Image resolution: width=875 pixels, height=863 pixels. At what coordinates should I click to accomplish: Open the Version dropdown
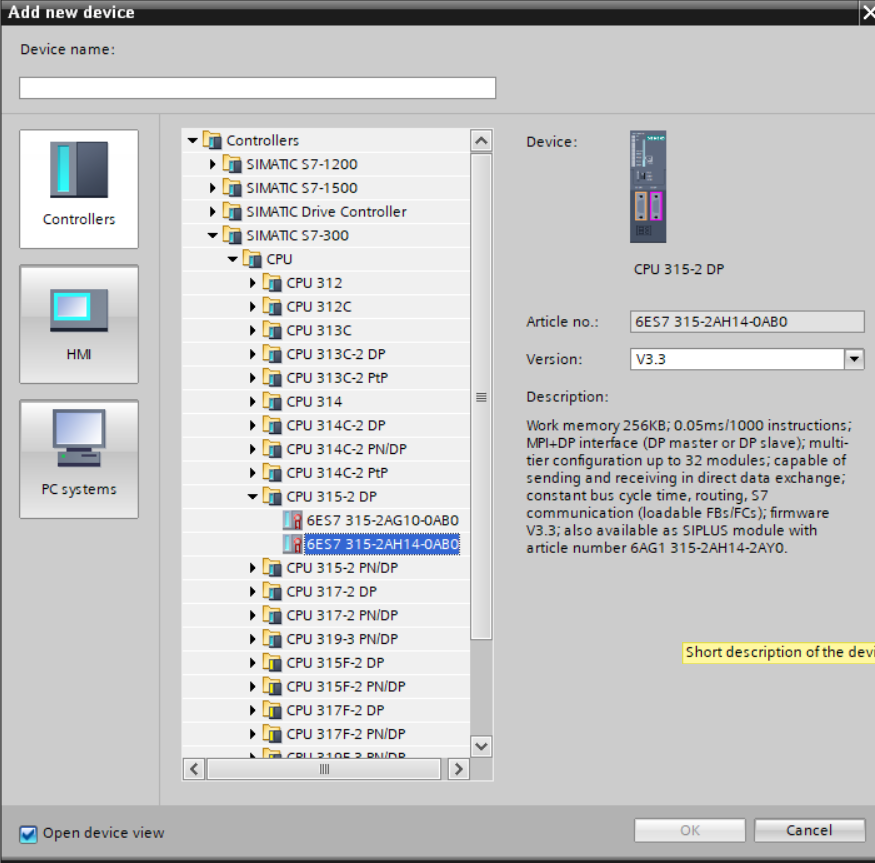click(854, 359)
